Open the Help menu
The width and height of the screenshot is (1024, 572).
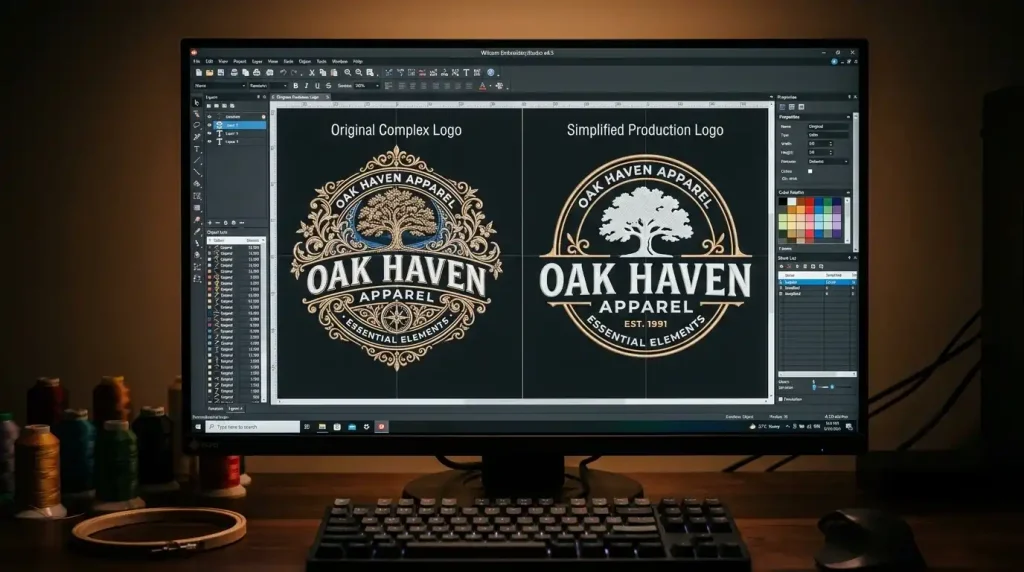pos(358,61)
